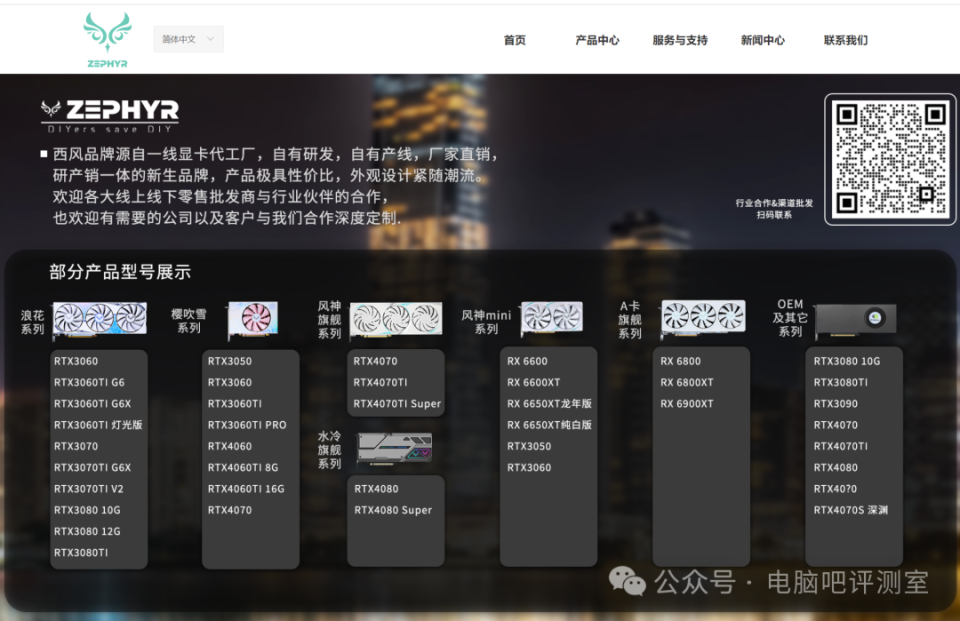Select the RTX4070S 深渊 entry
Viewport: 960px width, 621px height.
(x=850, y=510)
